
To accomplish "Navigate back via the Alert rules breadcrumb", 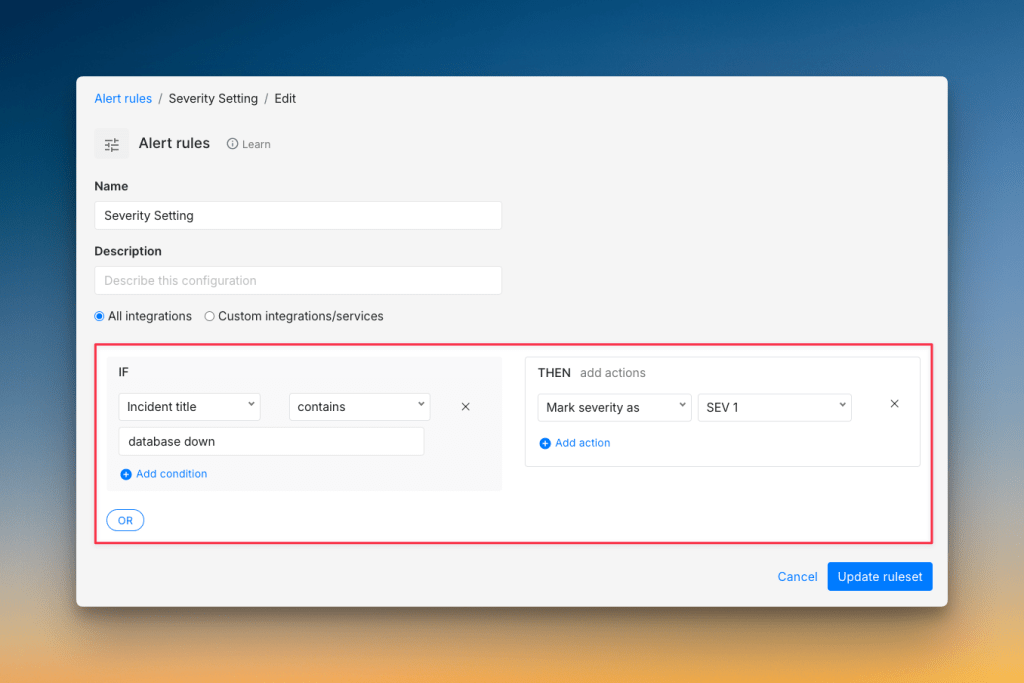I will pyautogui.click(x=122, y=98).
